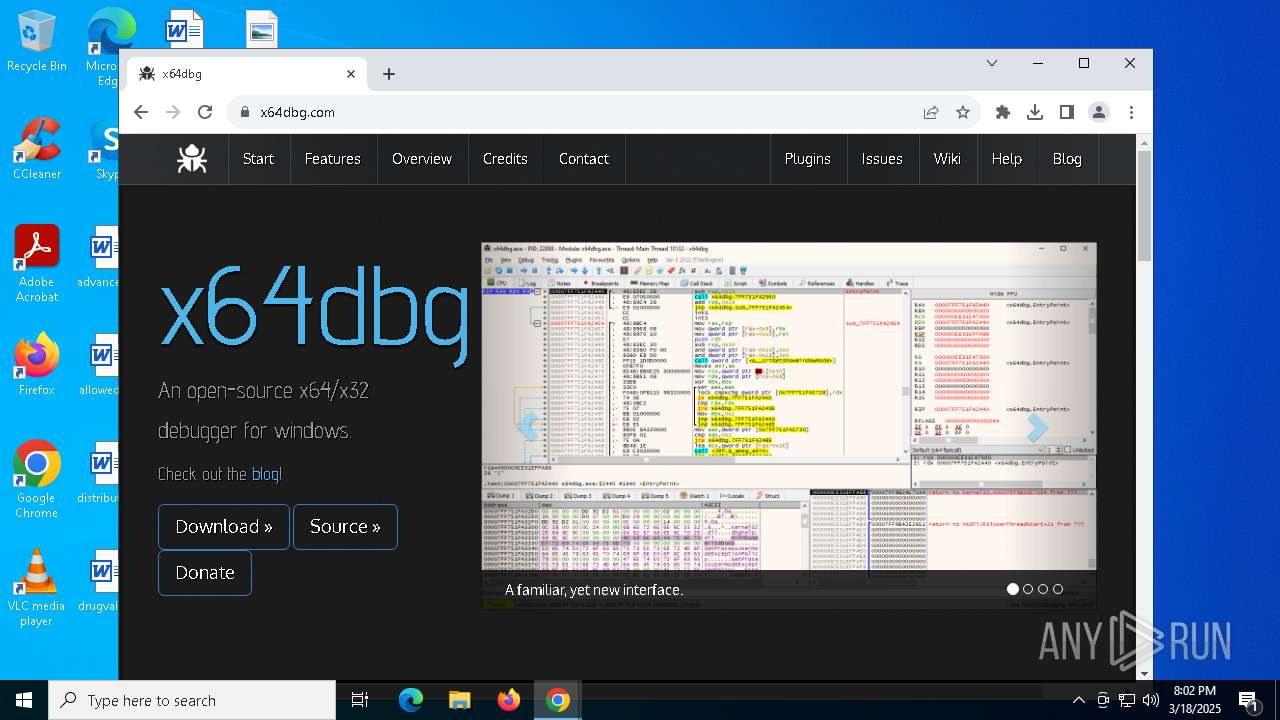The width and height of the screenshot is (1280, 720).
Task: Click the x64dbg screenshot carousel image
Action: (789, 425)
